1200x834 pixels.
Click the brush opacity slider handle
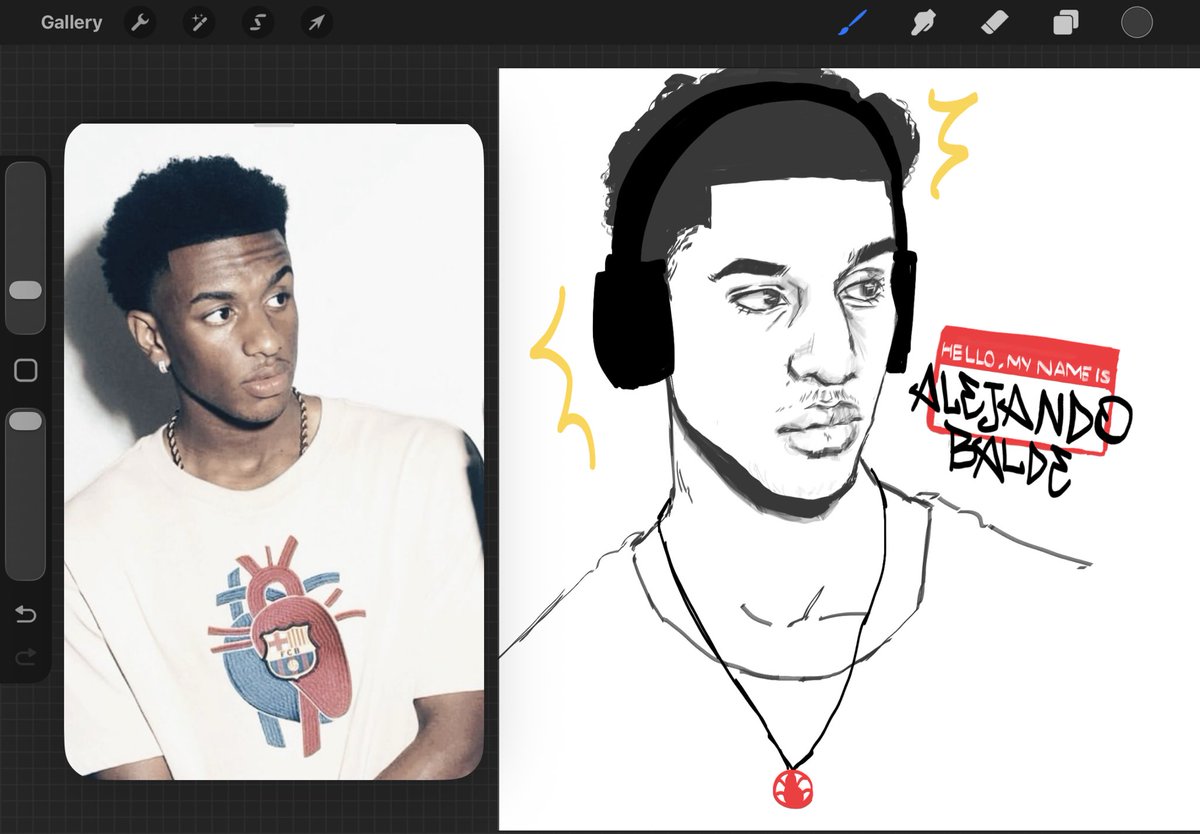pos(25,421)
